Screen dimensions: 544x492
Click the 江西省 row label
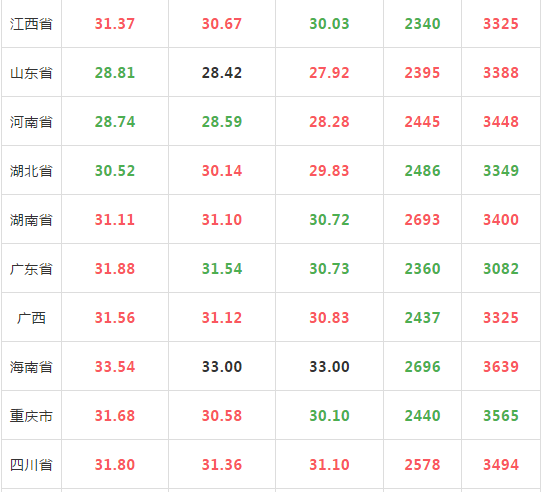point(31,24)
